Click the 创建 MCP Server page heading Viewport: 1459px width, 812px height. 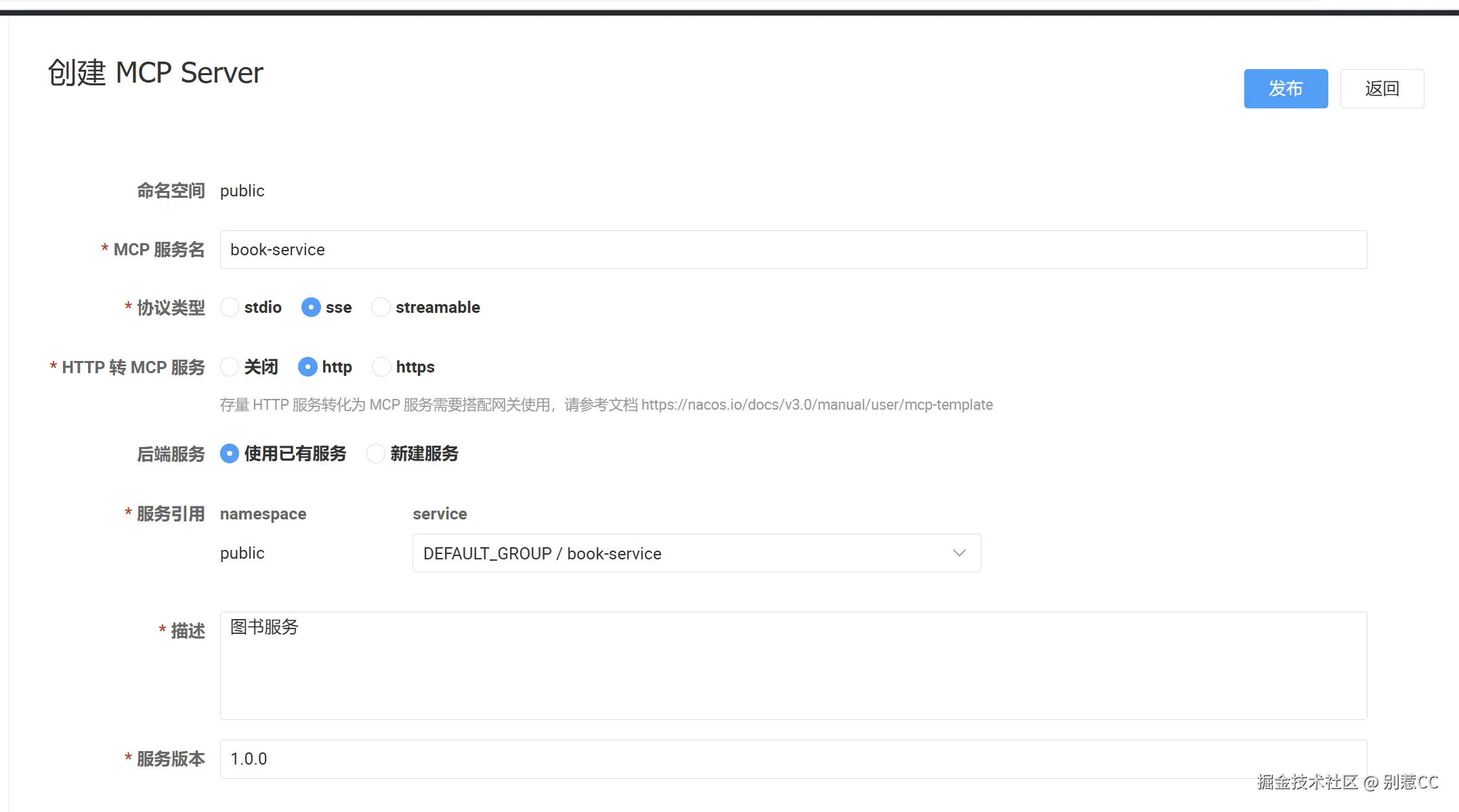[155, 73]
